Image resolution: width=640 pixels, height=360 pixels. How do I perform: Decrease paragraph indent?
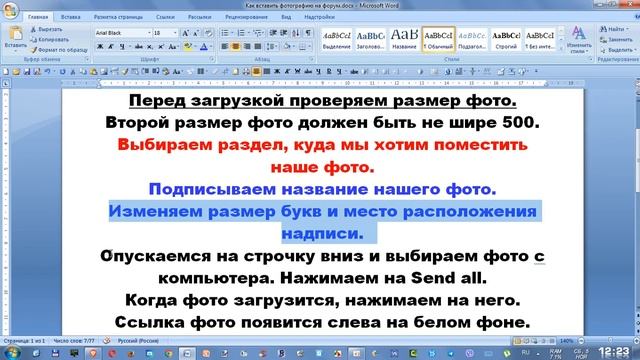click(273, 33)
